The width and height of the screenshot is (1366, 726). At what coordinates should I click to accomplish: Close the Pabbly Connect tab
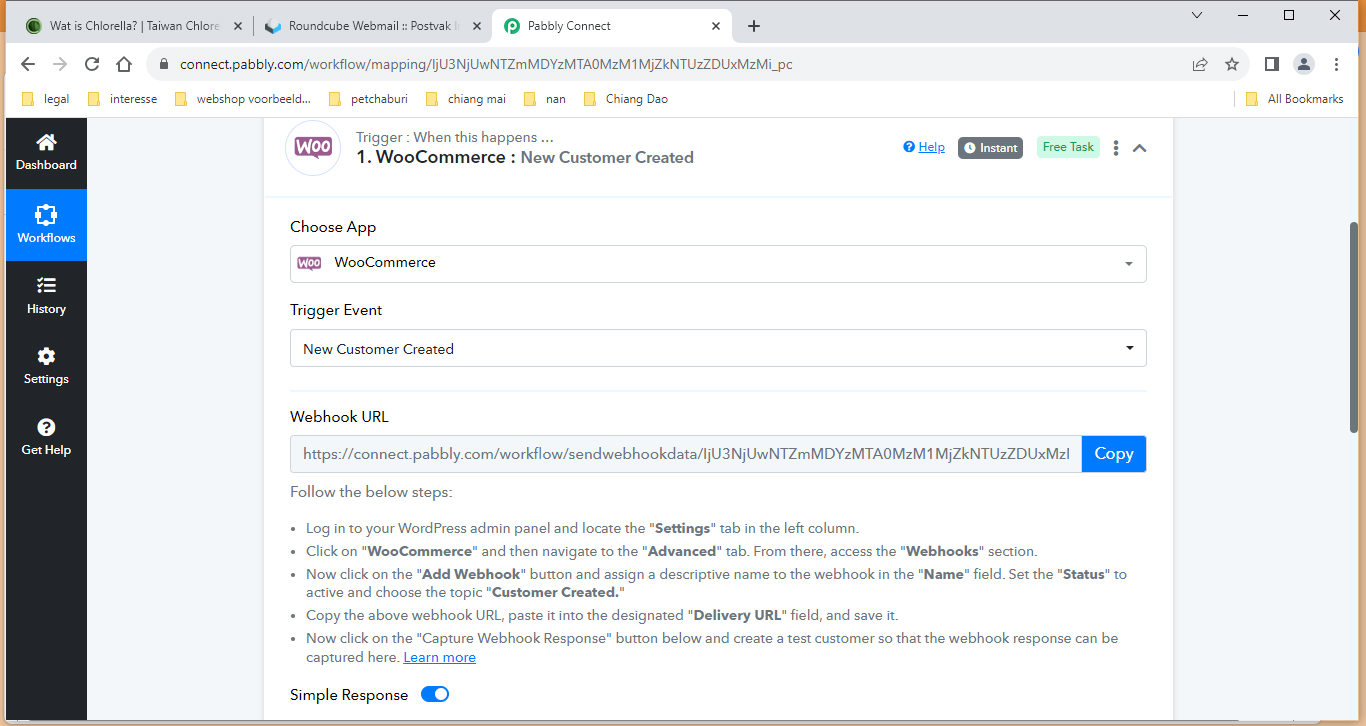click(715, 26)
